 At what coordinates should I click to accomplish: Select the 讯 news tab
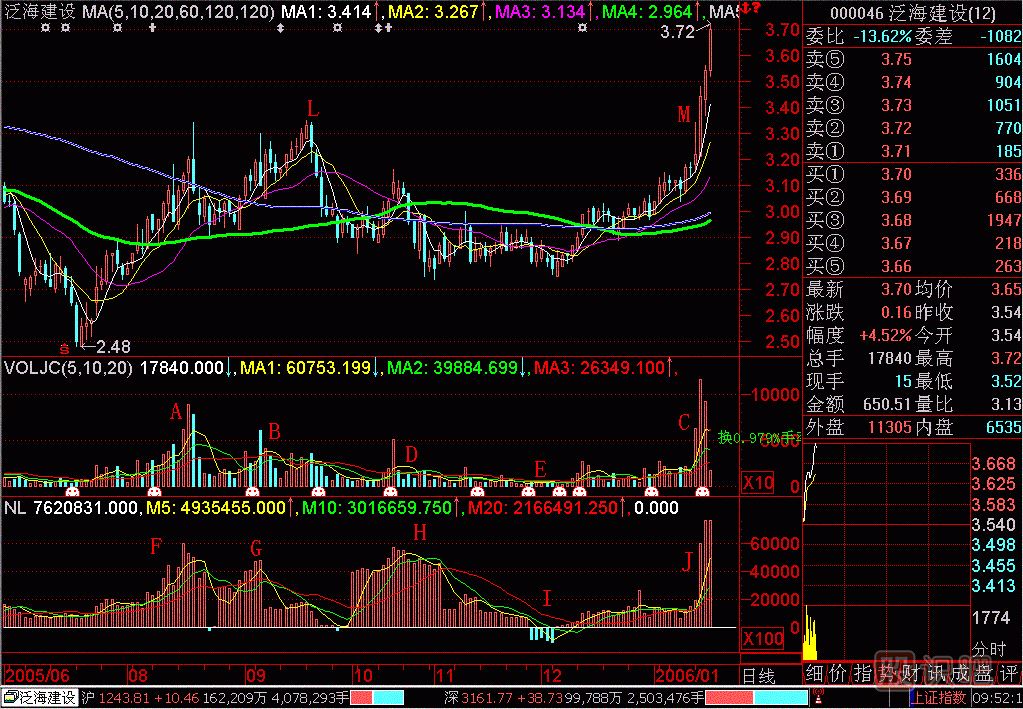935,673
